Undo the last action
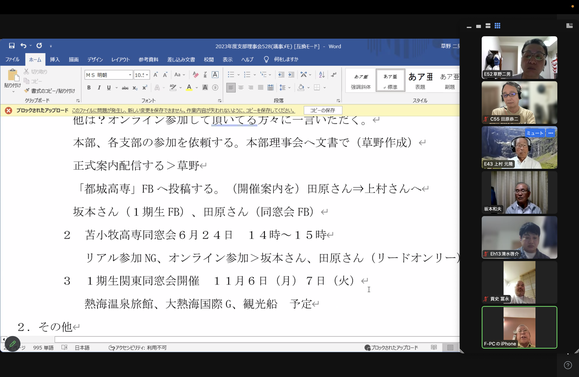This screenshot has width=579, height=377. click(x=24, y=45)
